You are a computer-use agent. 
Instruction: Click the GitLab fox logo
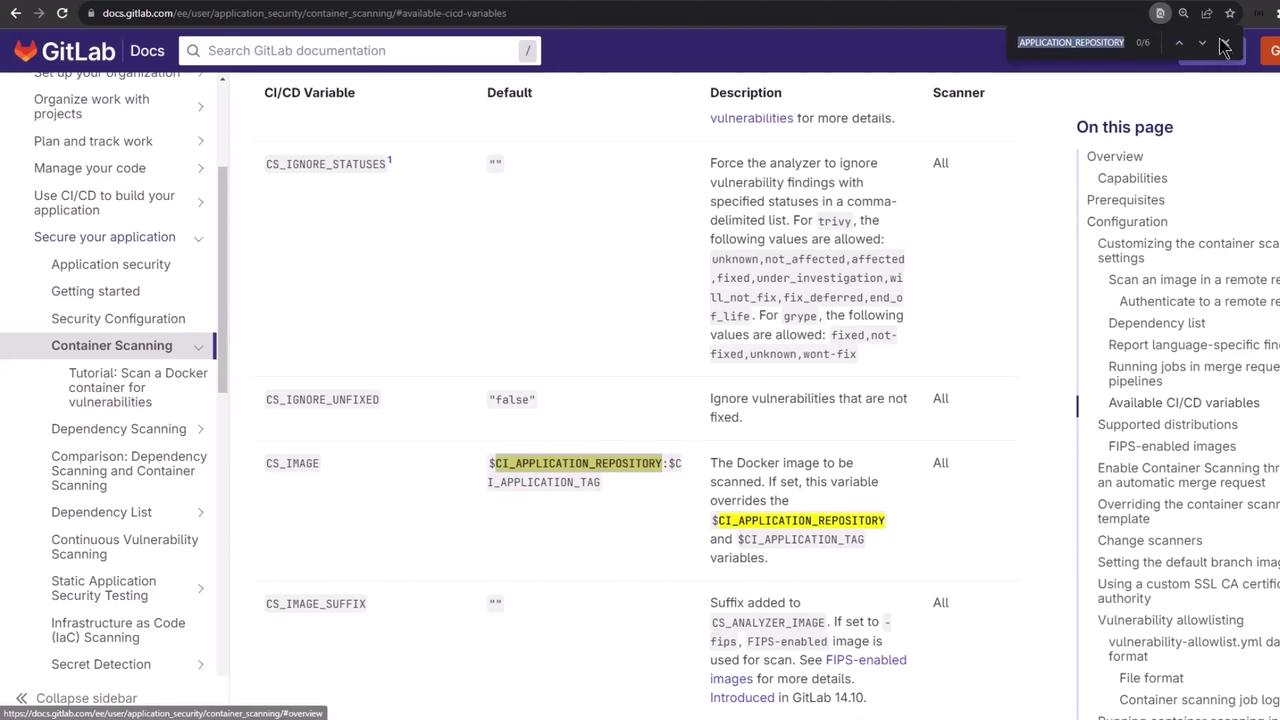click(26, 51)
